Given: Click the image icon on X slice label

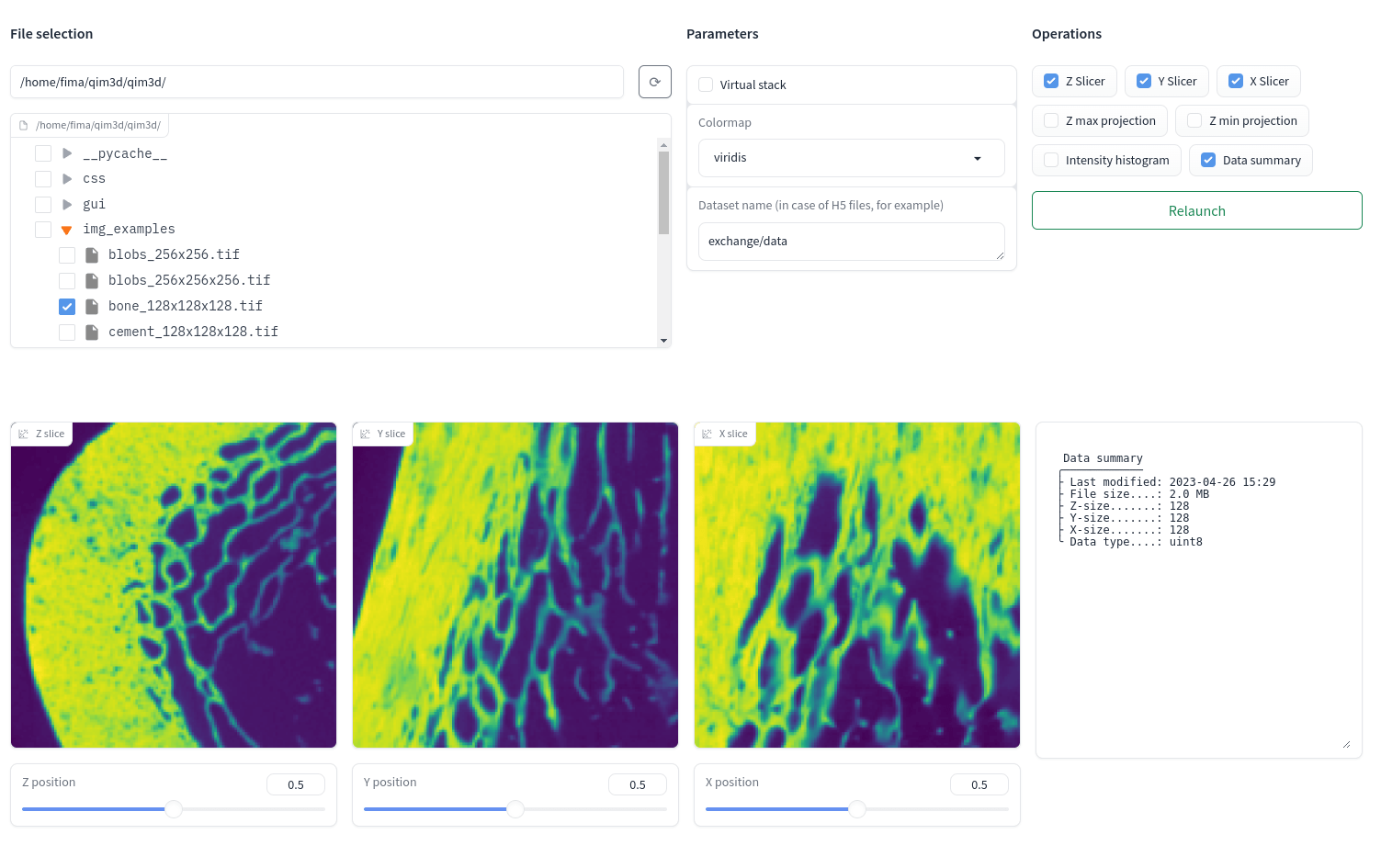Looking at the screenshot, I should [707, 434].
